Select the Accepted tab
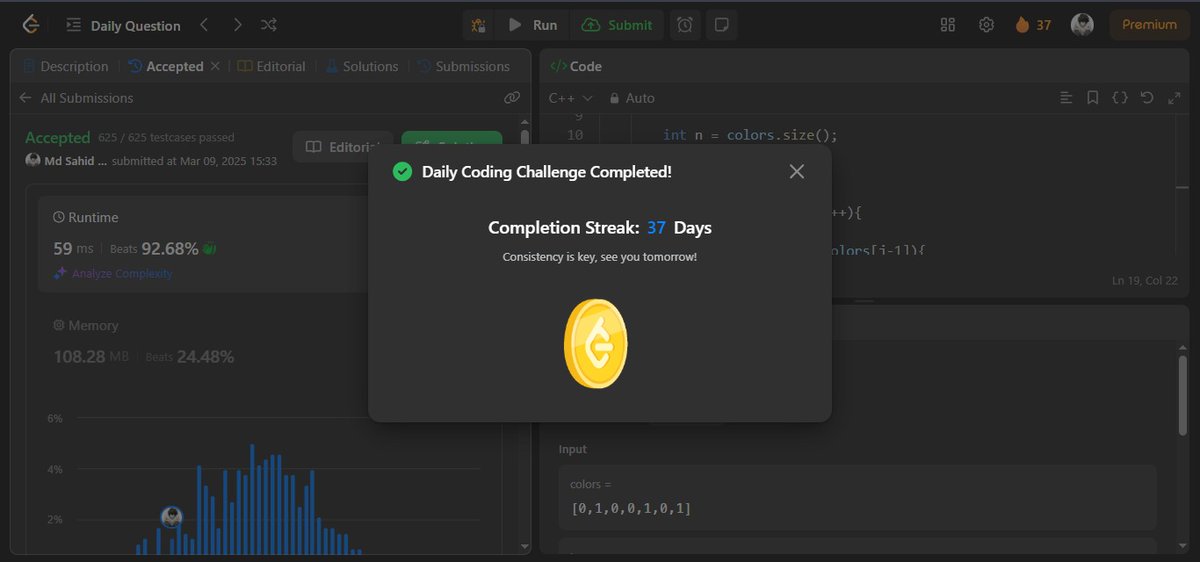This screenshot has width=1200, height=562. click(166, 66)
